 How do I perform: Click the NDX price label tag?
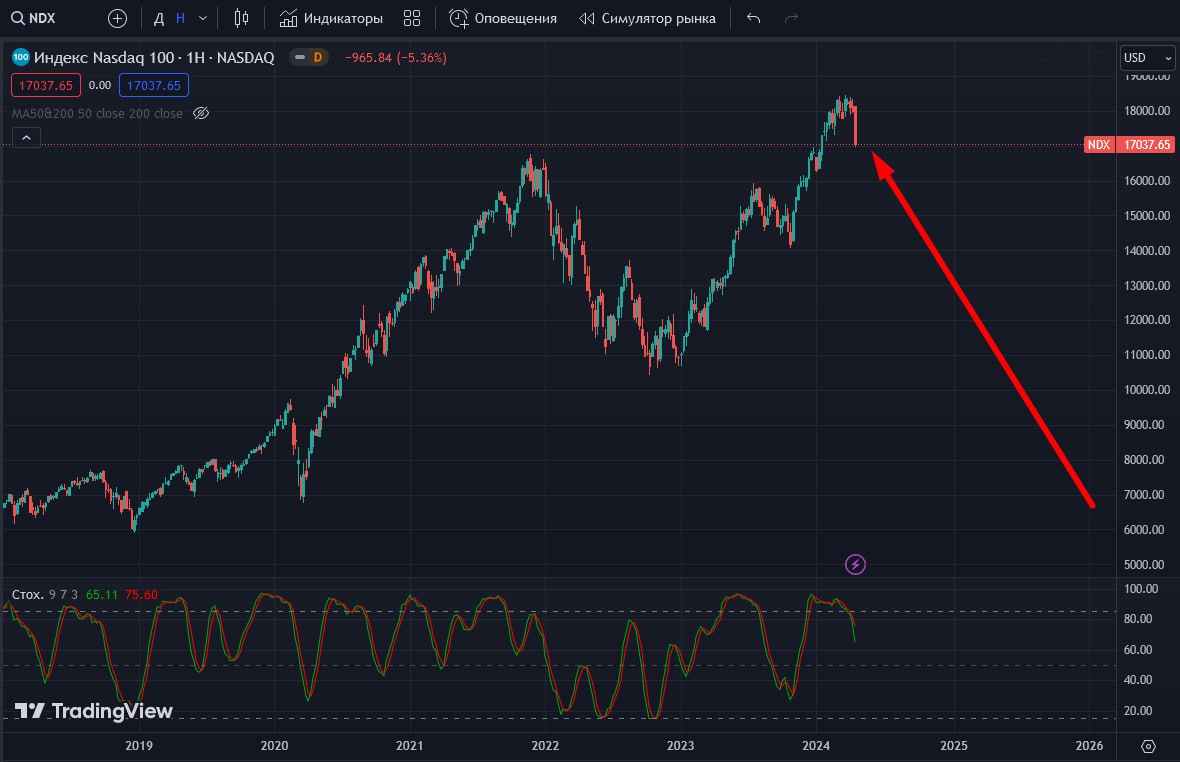tap(1098, 144)
